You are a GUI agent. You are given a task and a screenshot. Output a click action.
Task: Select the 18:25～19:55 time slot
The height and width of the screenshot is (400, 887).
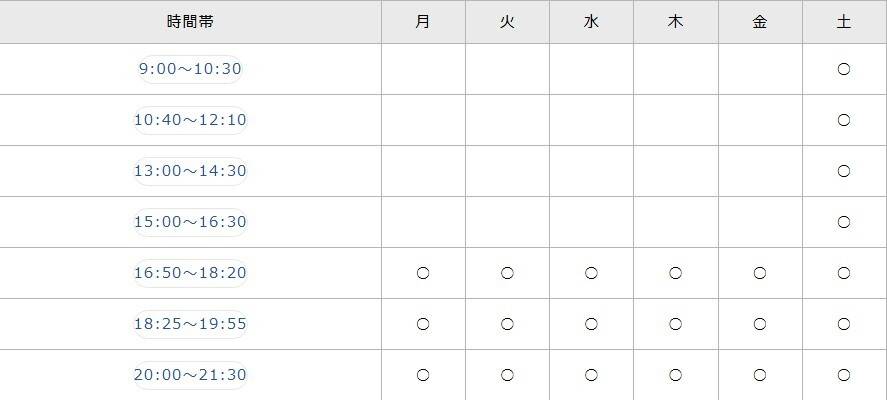(190, 324)
